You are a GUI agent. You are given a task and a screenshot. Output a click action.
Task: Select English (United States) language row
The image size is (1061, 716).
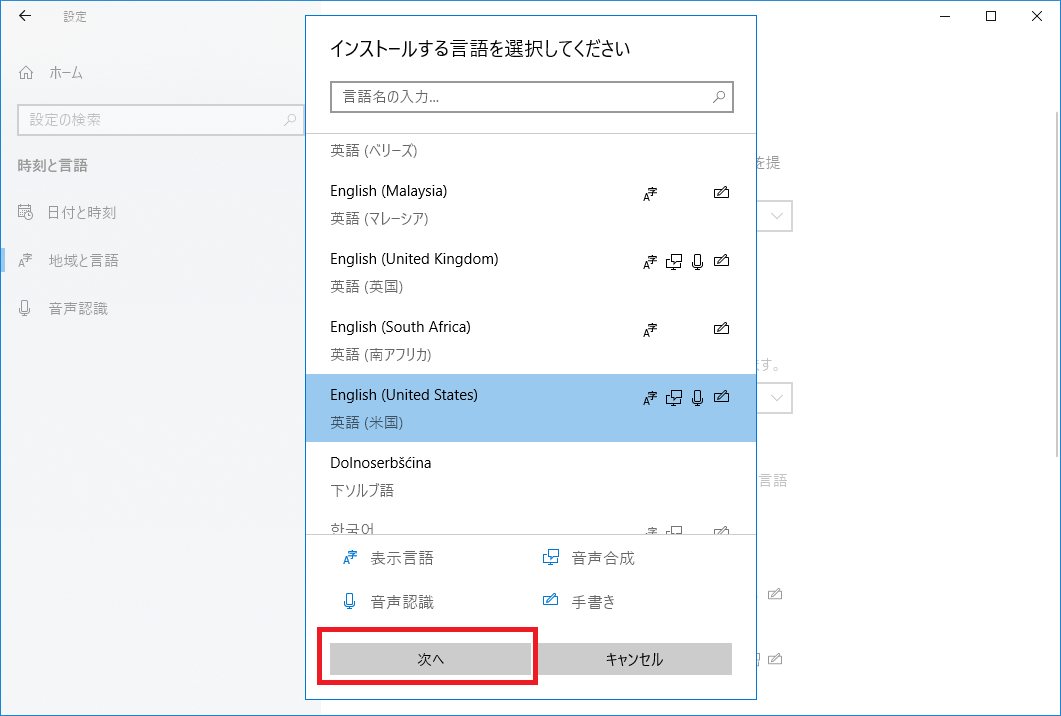coord(531,408)
